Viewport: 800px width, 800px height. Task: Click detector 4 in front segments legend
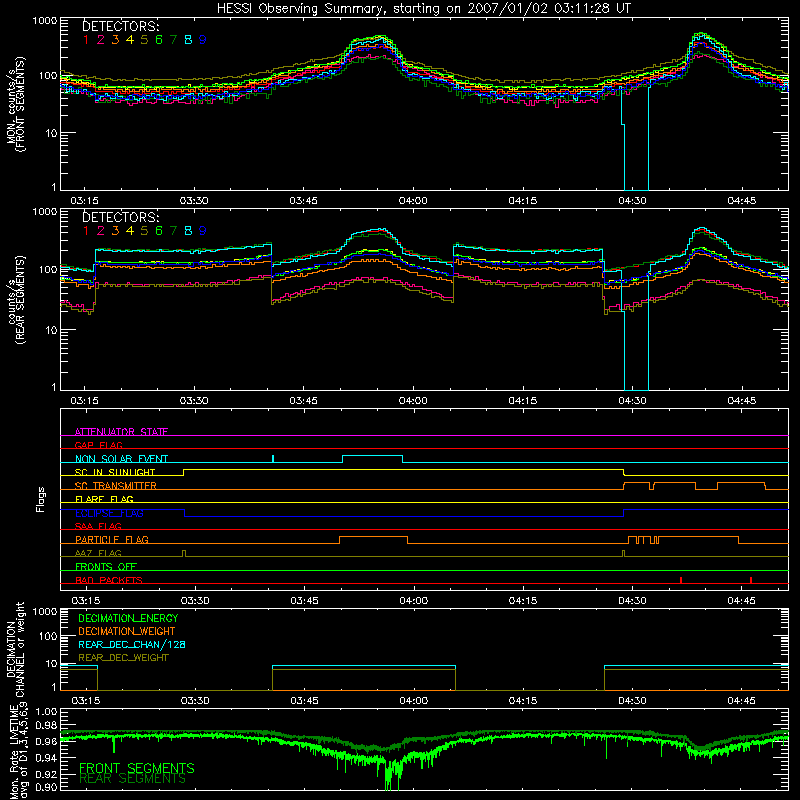130,40
